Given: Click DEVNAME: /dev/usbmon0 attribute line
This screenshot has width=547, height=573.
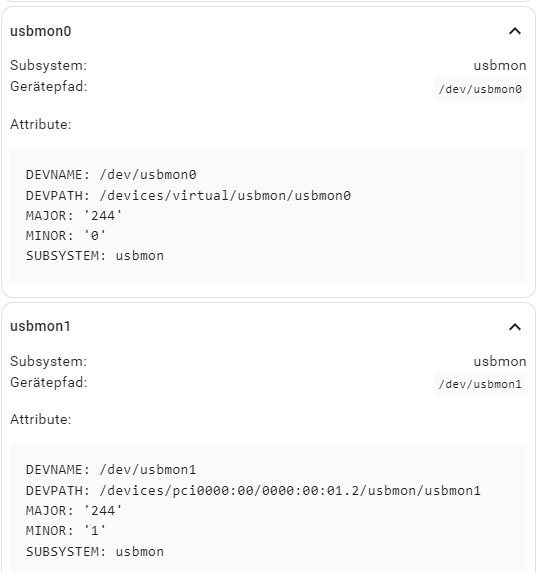Looking at the screenshot, I should point(111,175).
